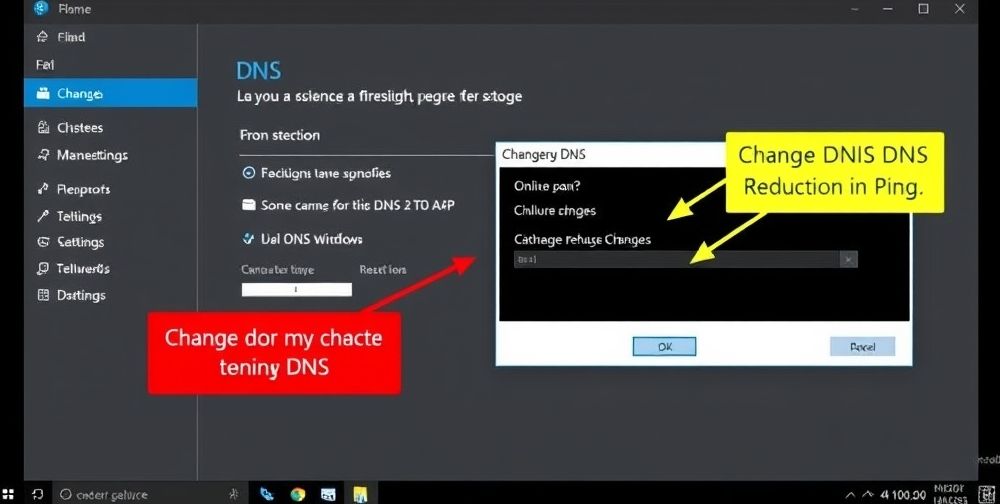Select the Fel sidebar entry
Image resolution: width=1000 pixels, height=504 pixels.
pyautogui.click(x=45, y=64)
